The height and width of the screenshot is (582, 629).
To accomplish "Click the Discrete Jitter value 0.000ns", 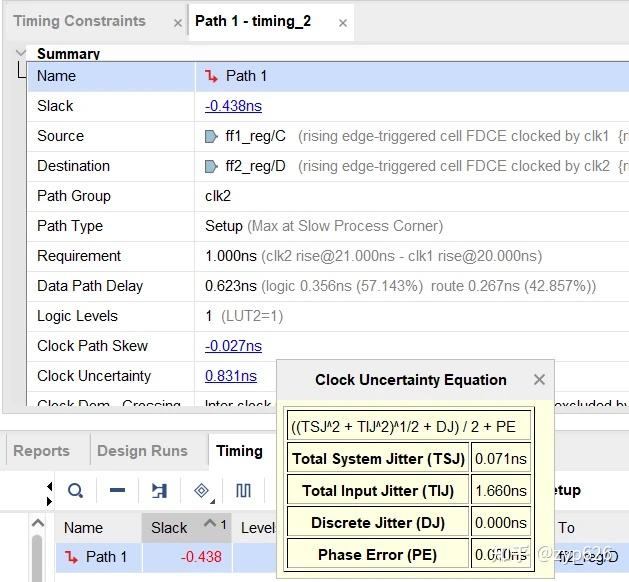I will (x=501, y=523).
